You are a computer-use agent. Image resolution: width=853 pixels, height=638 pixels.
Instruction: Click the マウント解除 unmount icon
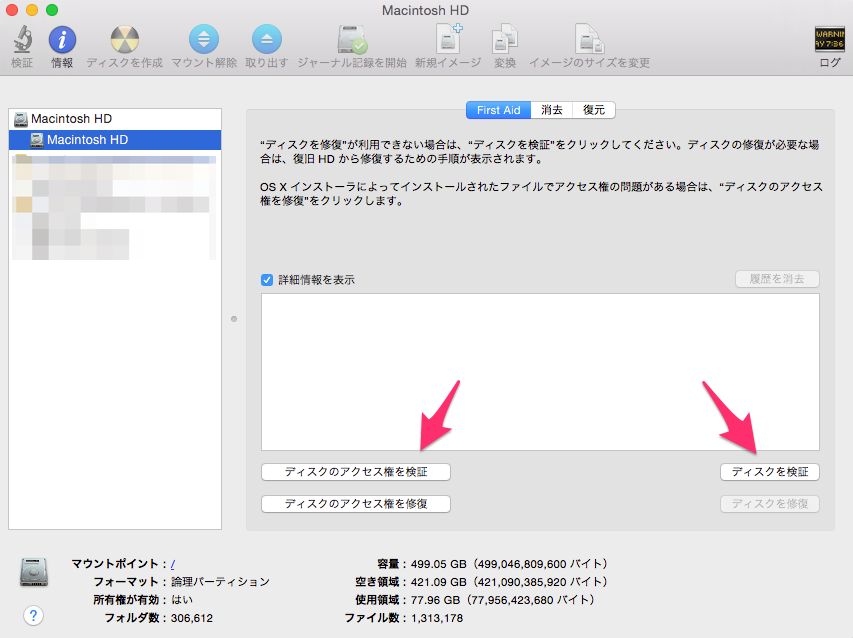point(204,40)
